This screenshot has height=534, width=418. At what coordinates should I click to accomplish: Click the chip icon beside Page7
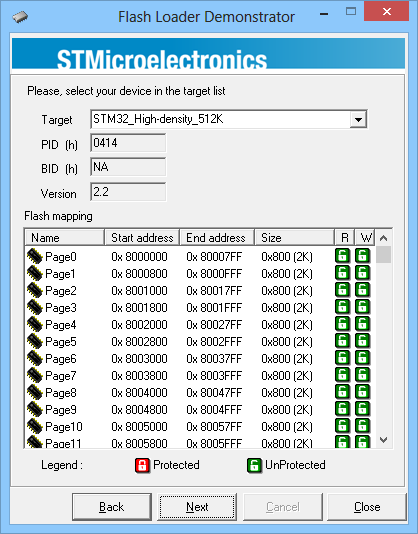click(x=34, y=375)
